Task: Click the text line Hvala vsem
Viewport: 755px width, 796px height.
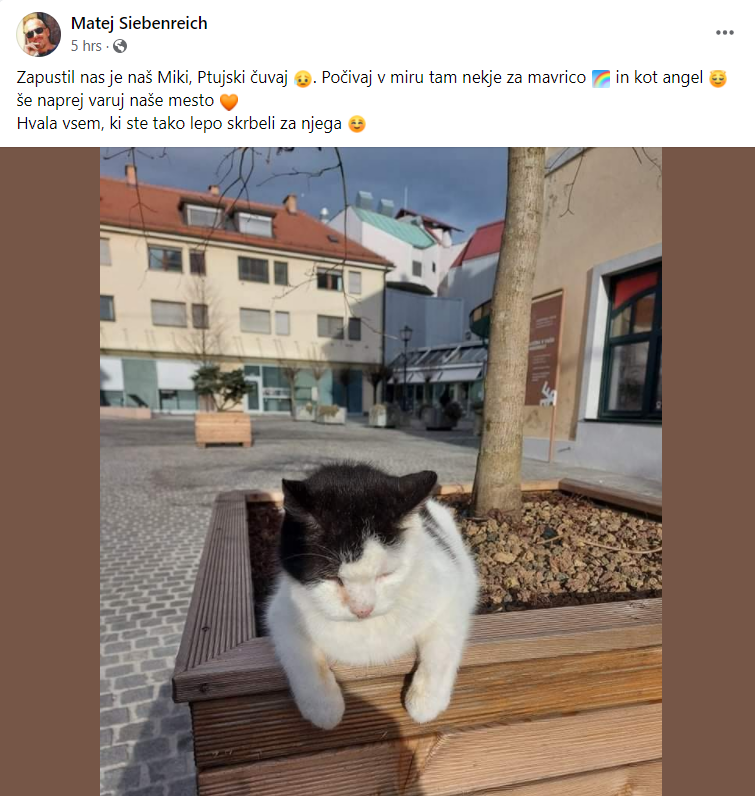Action: (191, 124)
